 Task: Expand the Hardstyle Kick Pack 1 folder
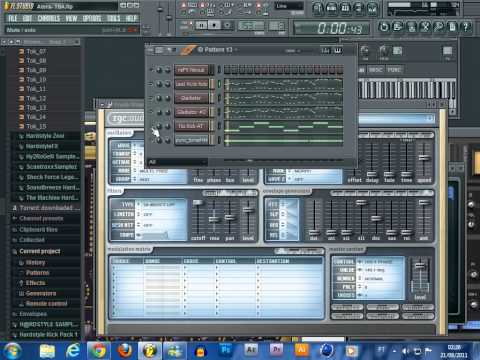coord(48,334)
